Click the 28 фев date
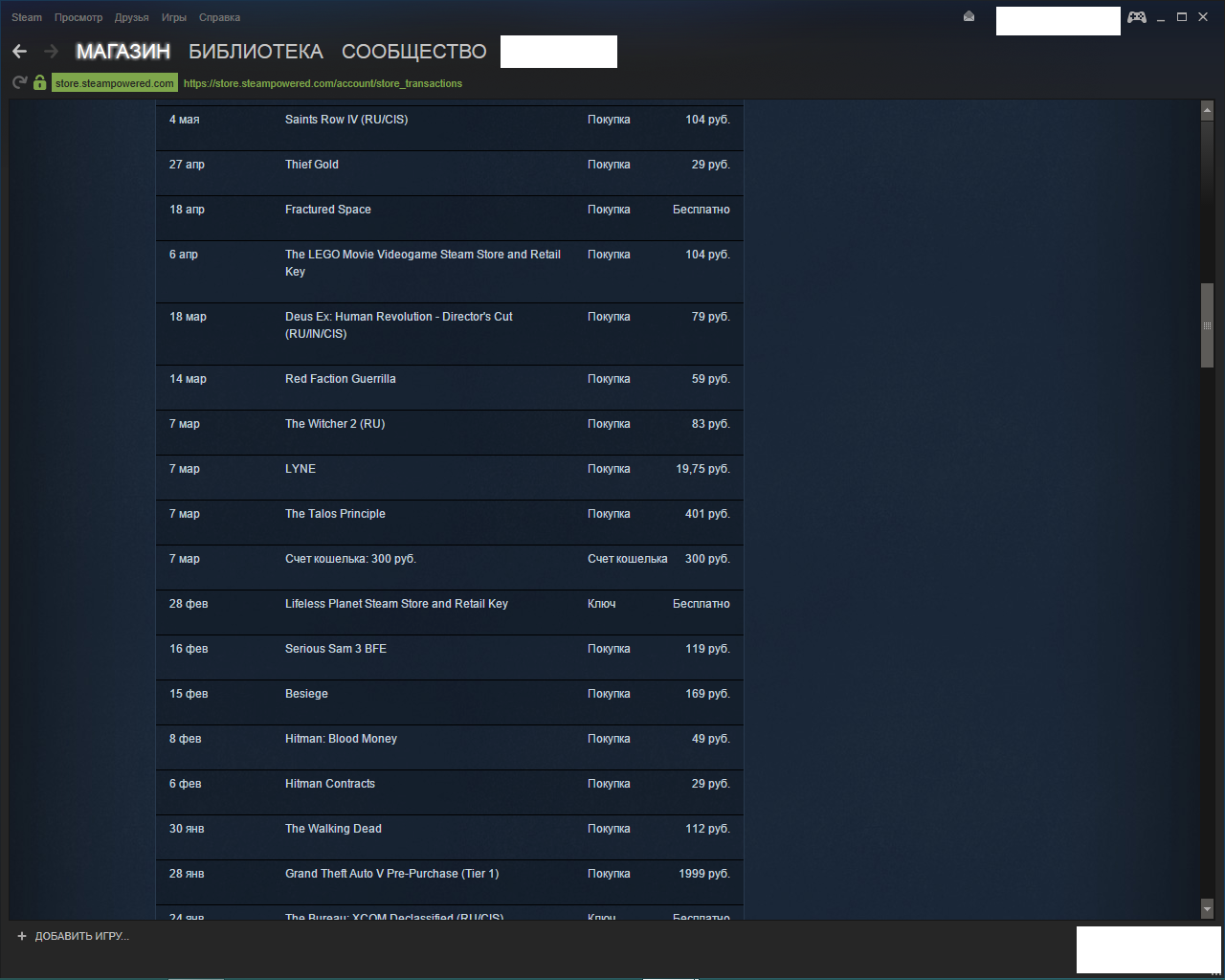The image size is (1225, 980). pyautogui.click(x=189, y=604)
